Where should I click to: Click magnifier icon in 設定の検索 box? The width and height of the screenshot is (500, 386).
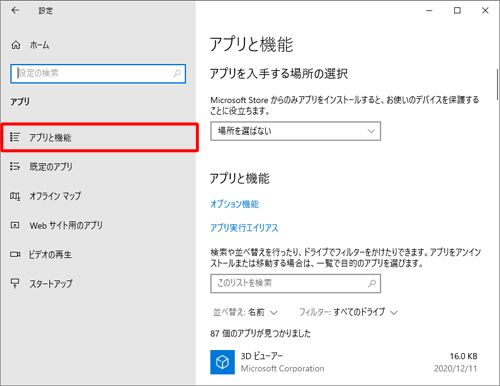coord(177,73)
